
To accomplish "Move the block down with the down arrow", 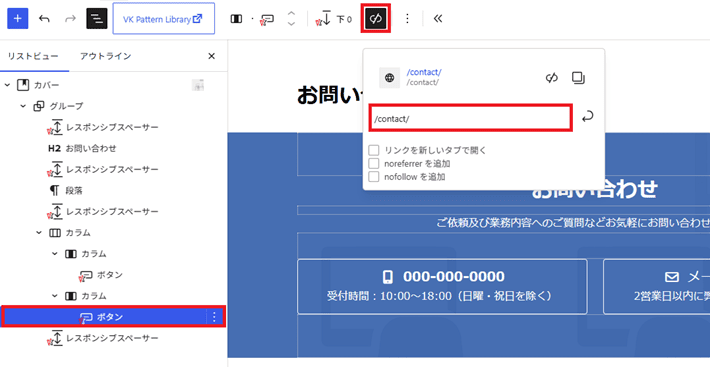I will tap(292, 24).
